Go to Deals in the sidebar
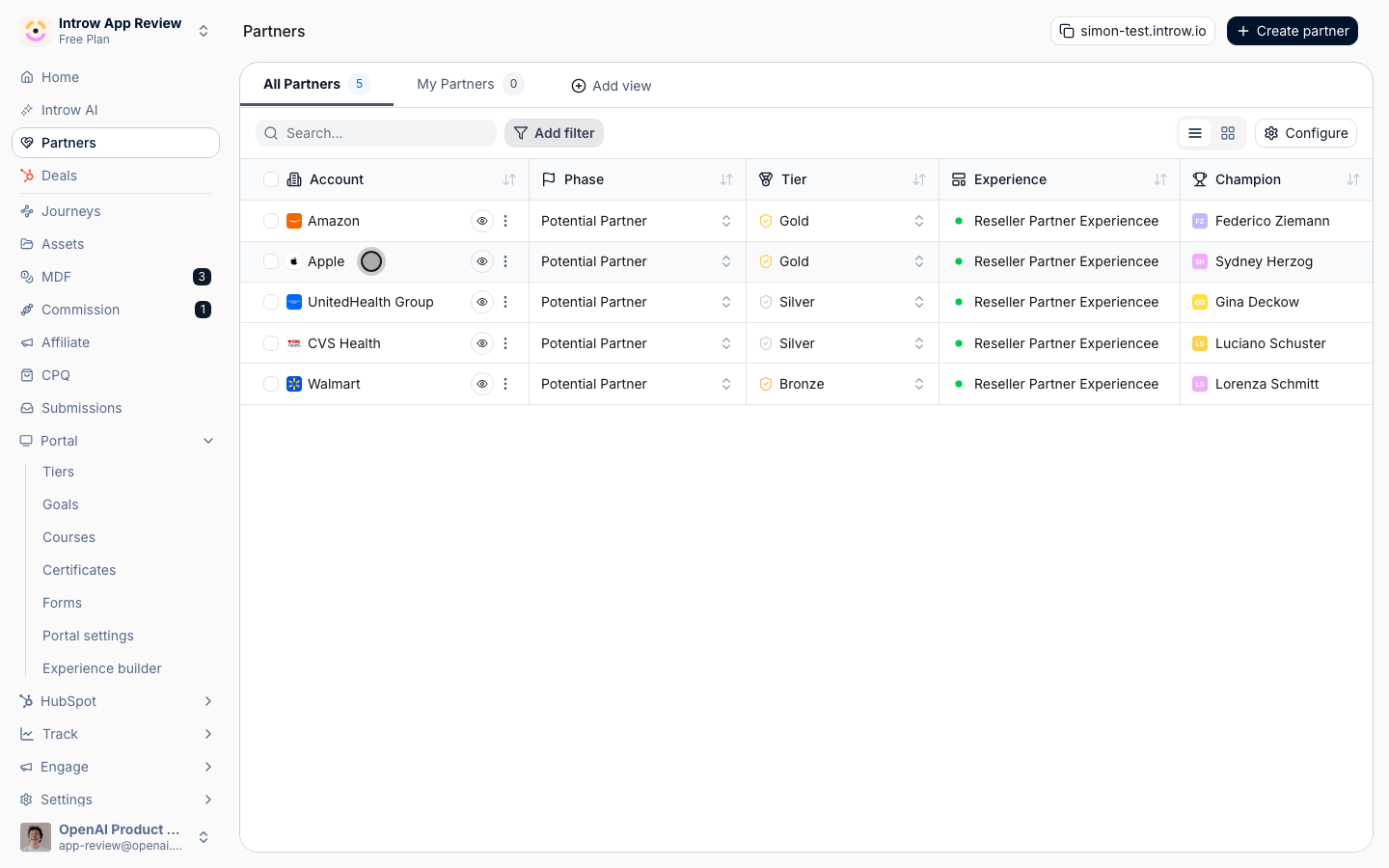This screenshot has width=1389, height=868. coord(116,176)
